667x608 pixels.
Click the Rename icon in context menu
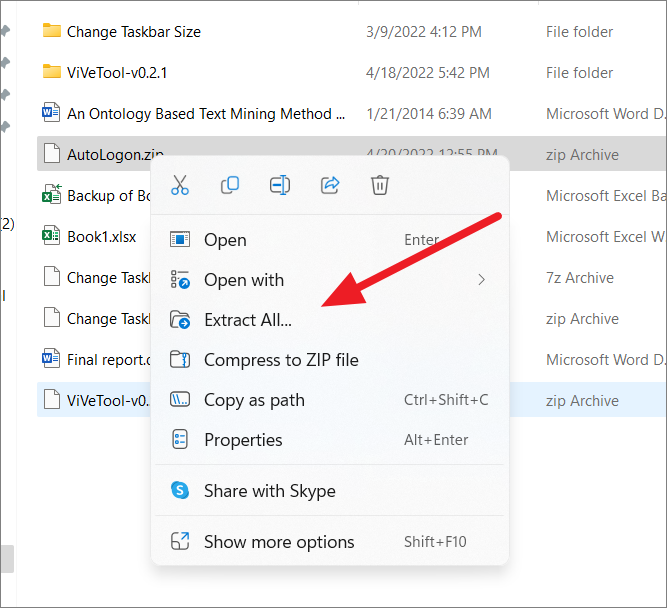pyautogui.click(x=280, y=185)
